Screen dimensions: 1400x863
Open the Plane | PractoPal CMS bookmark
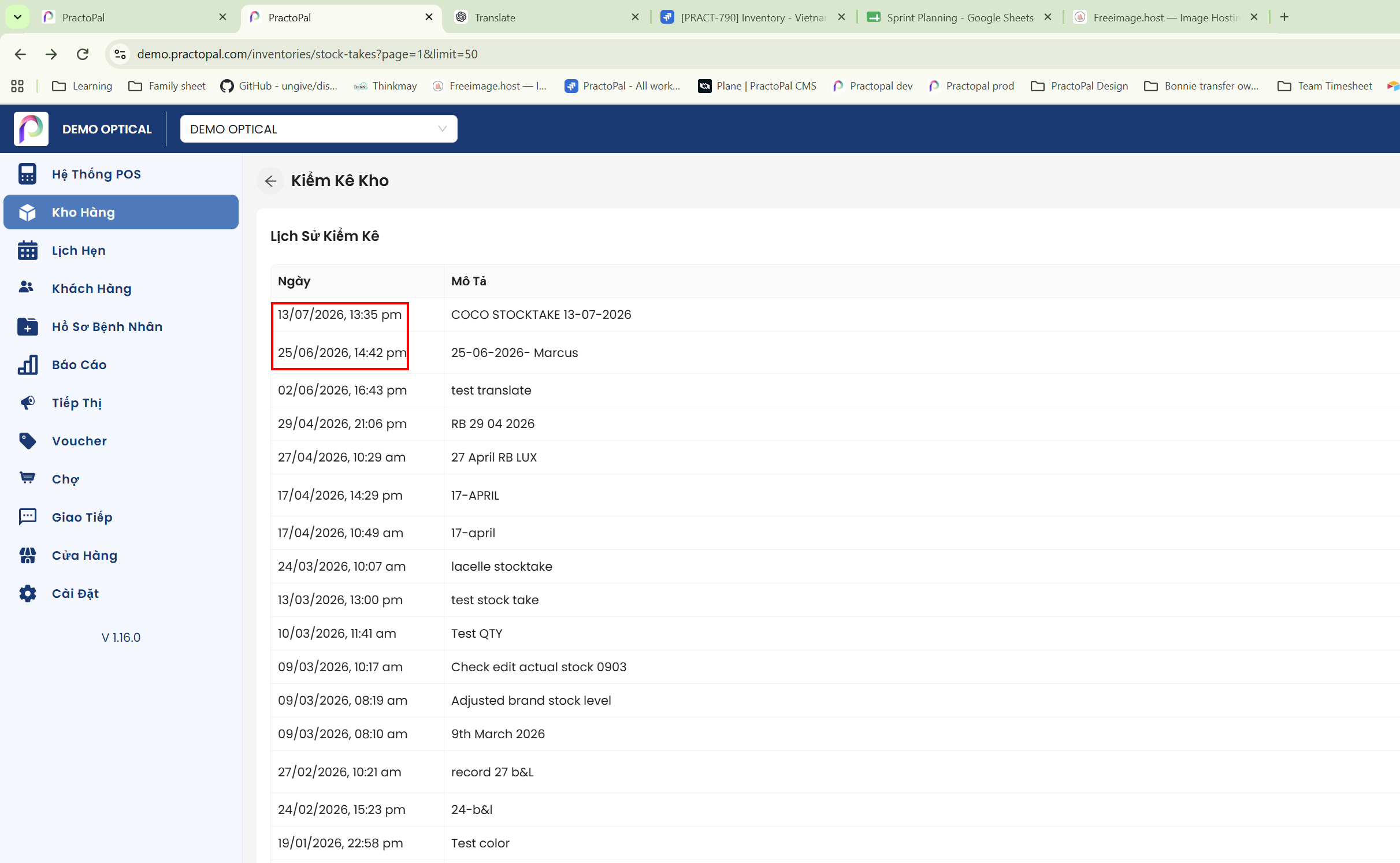[x=757, y=86]
